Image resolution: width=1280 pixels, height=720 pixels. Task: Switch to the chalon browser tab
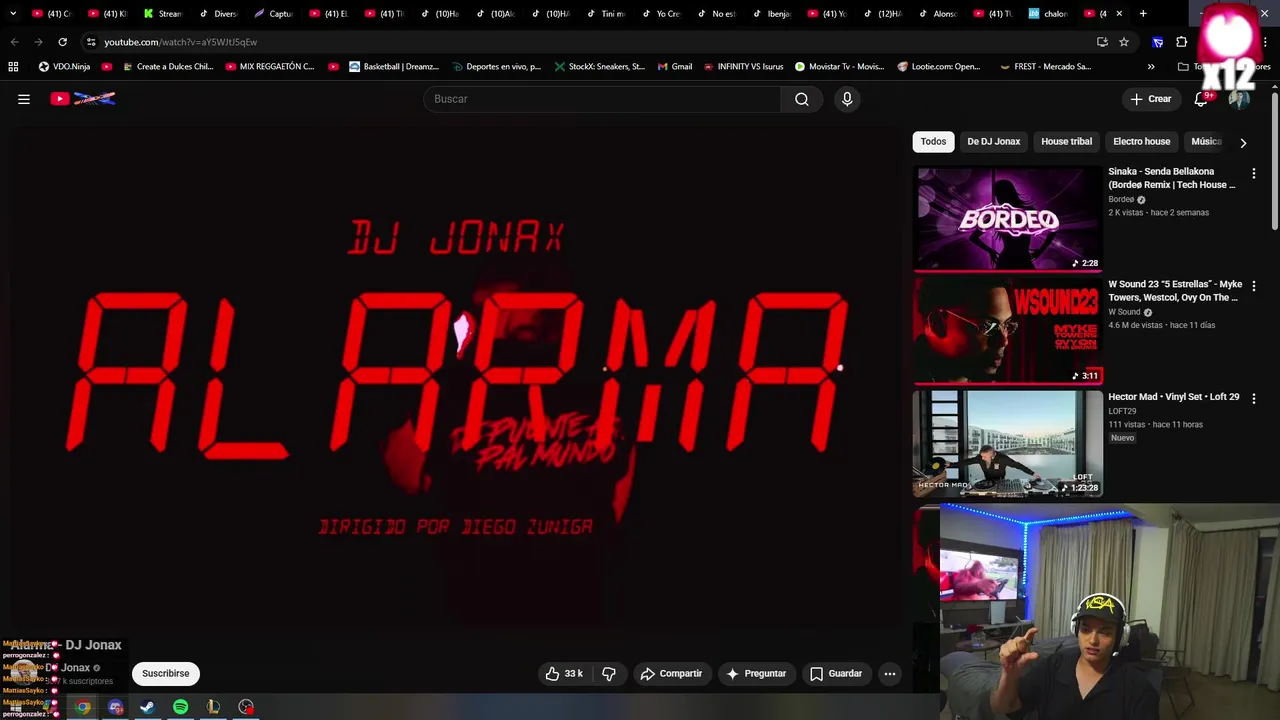point(1048,14)
